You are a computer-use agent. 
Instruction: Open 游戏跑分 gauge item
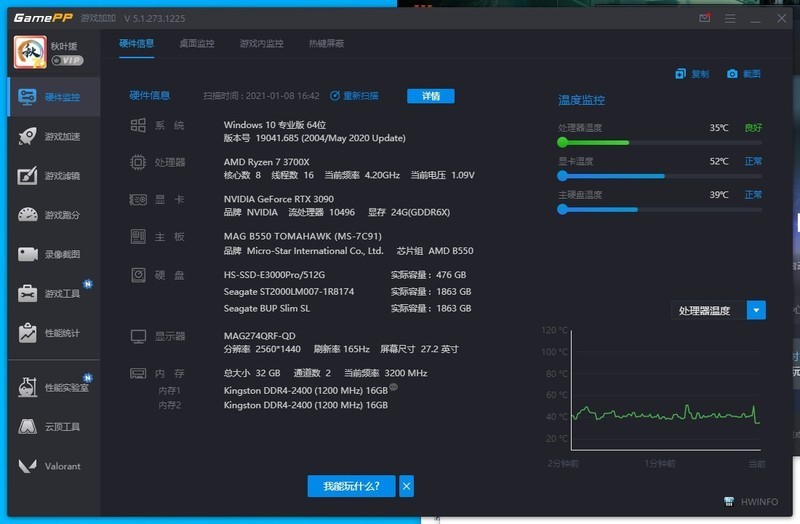tap(54, 215)
